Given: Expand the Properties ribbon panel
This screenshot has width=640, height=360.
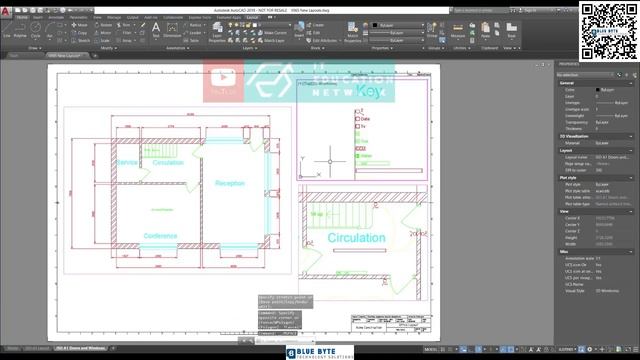Looking at the screenshot, I should pyautogui.click(x=382, y=48).
